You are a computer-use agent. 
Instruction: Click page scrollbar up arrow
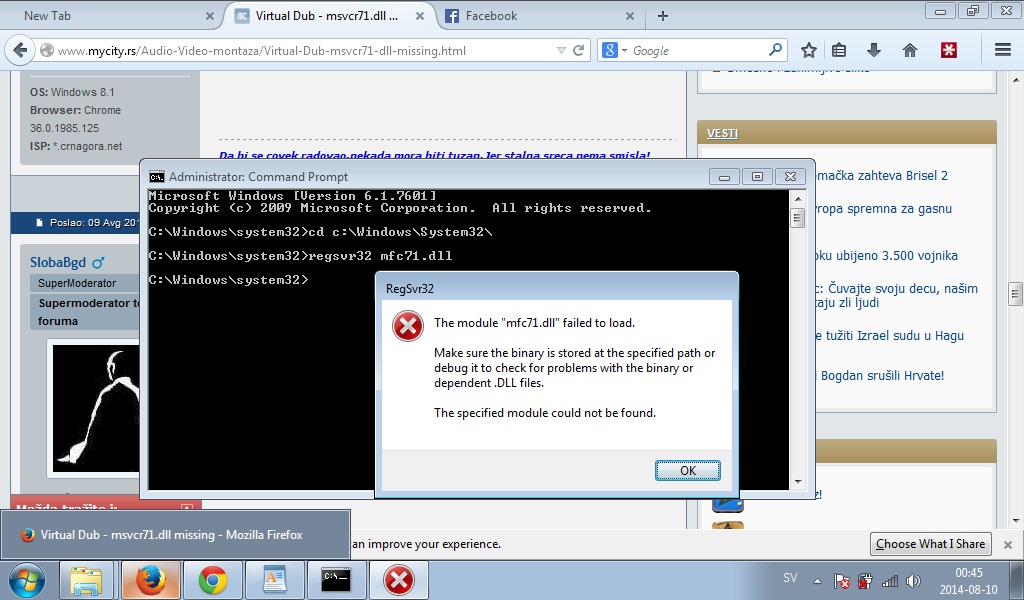(x=1016, y=80)
